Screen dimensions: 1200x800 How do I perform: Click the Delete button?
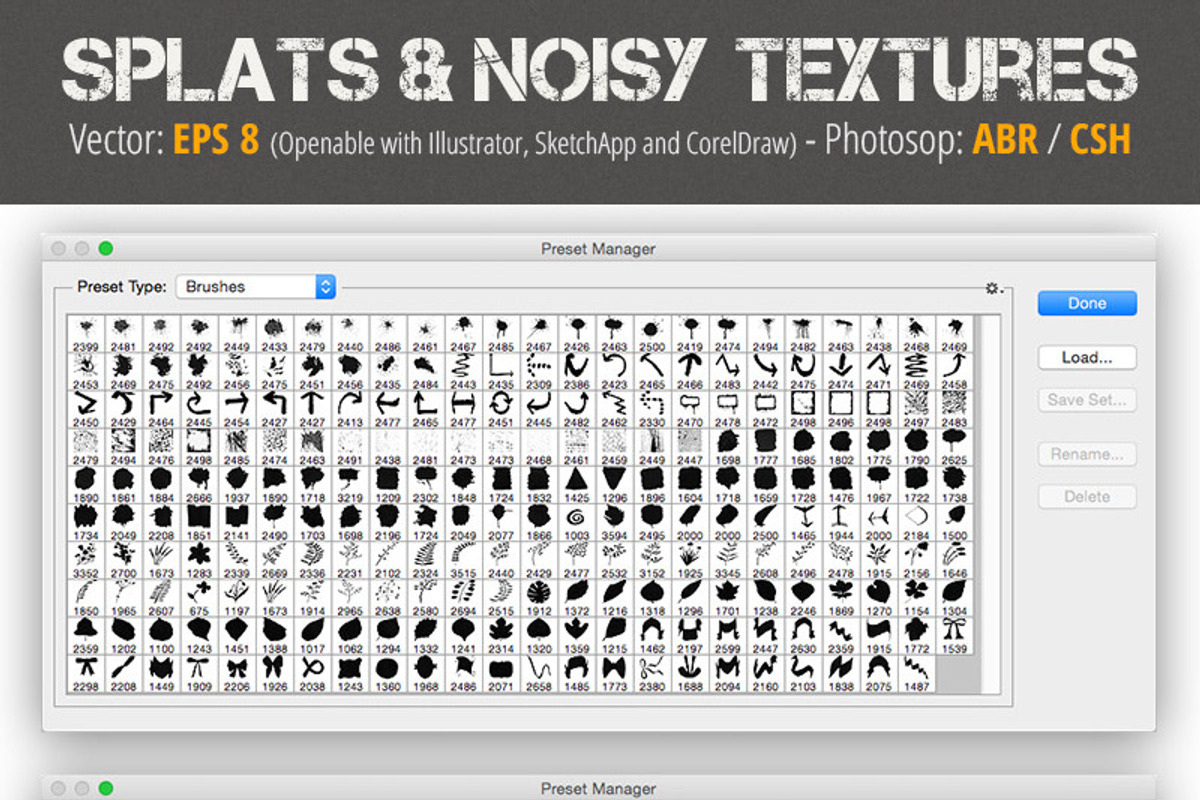click(x=1087, y=496)
